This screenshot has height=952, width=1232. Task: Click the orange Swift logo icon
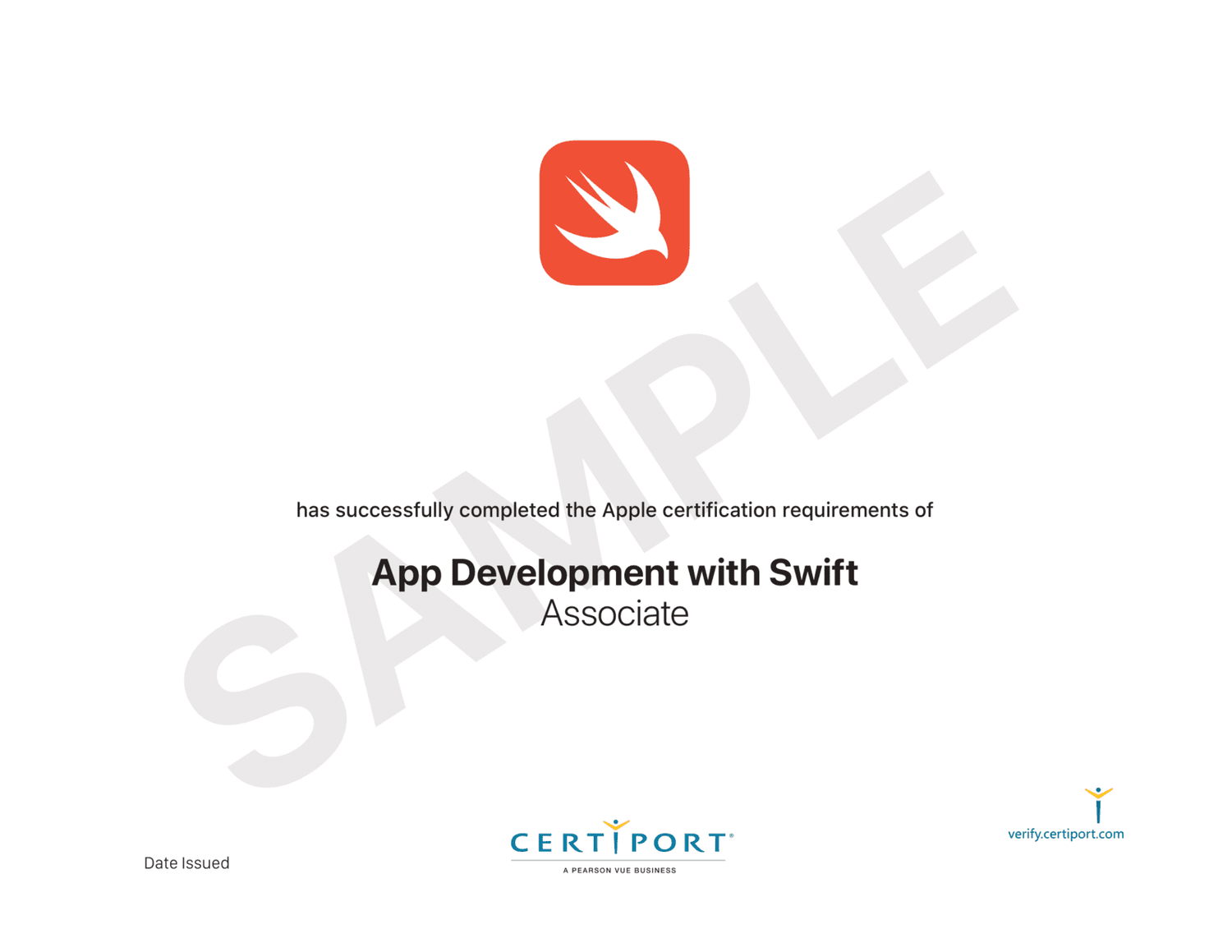pyautogui.click(x=614, y=213)
